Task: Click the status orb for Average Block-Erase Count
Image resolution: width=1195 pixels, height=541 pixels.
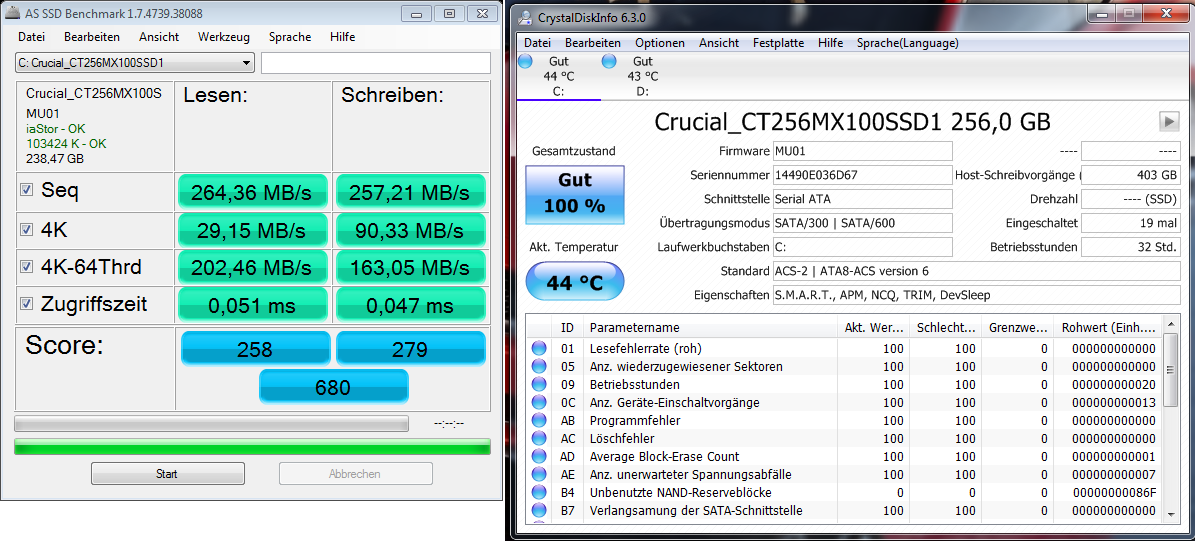Action: (x=539, y=456)
